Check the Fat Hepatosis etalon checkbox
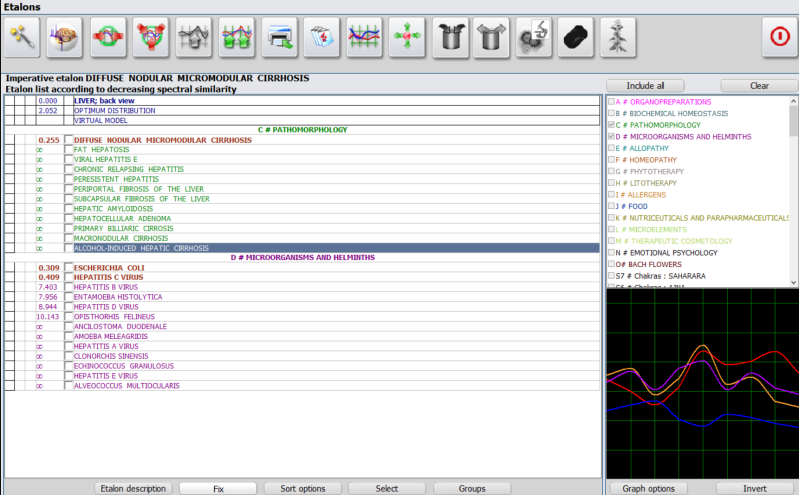This screenshot has width=799, height=495. click(x=68, y=150)
